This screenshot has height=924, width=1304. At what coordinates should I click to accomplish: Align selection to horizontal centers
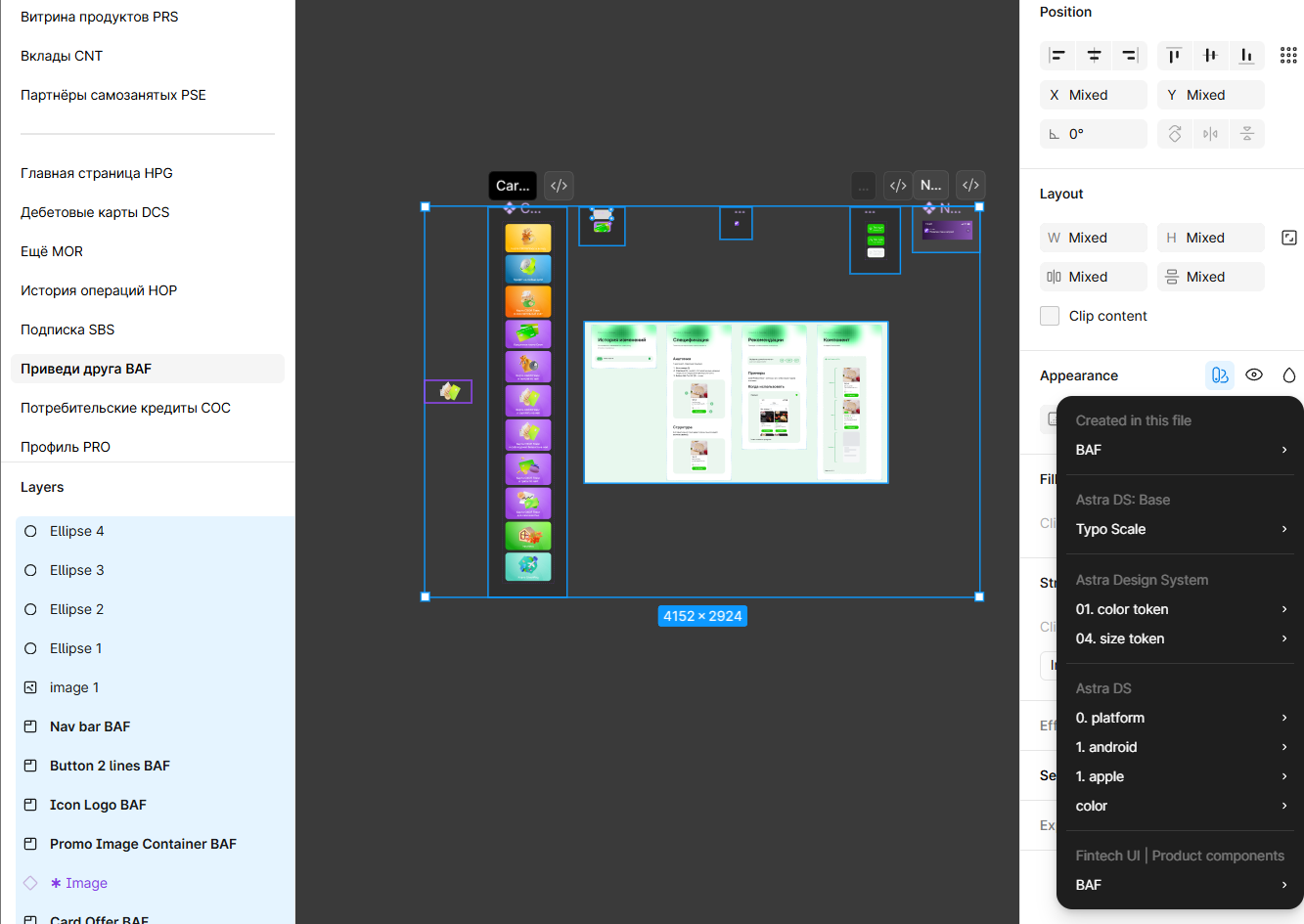1094,56
